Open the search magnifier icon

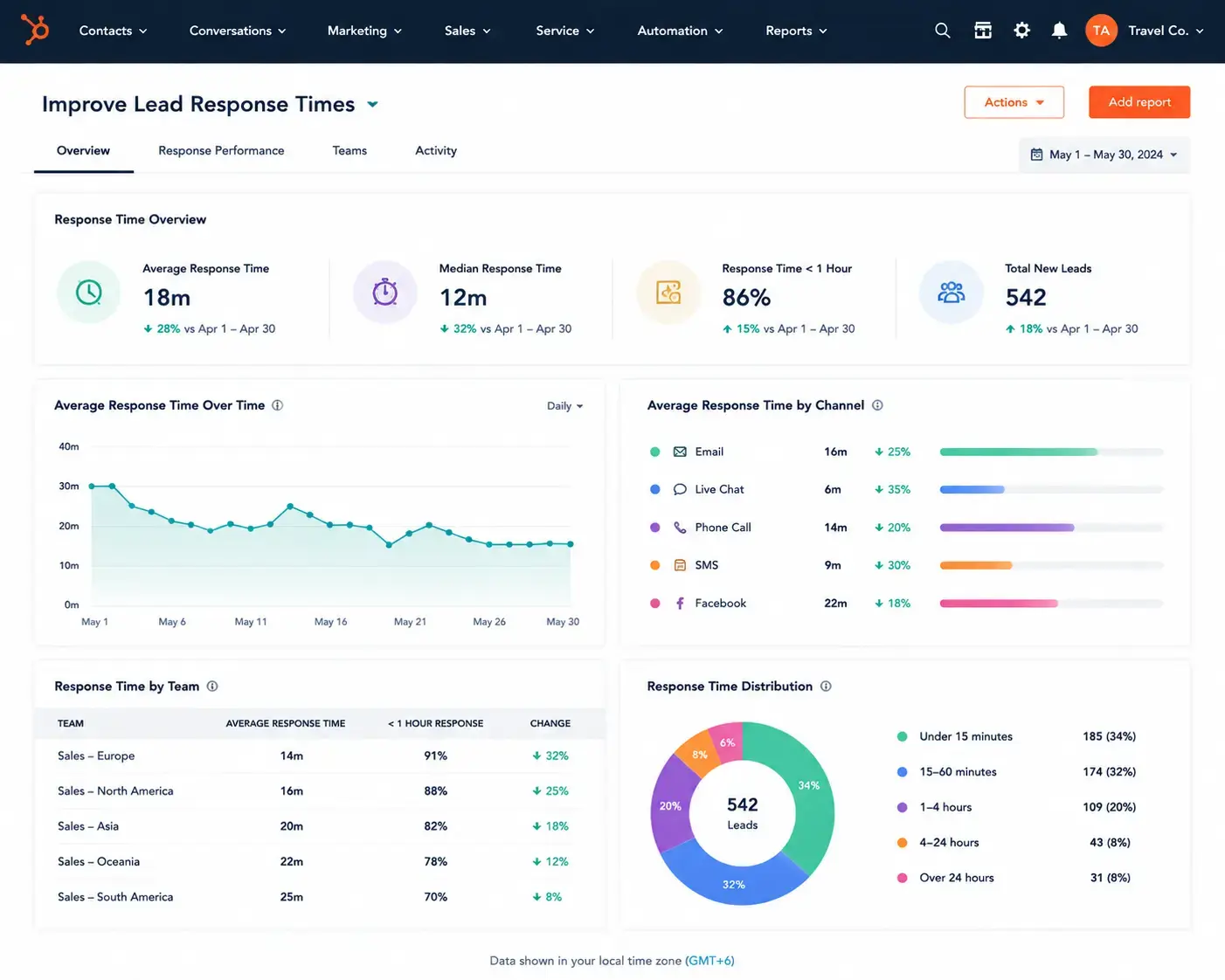coord(942,31)
